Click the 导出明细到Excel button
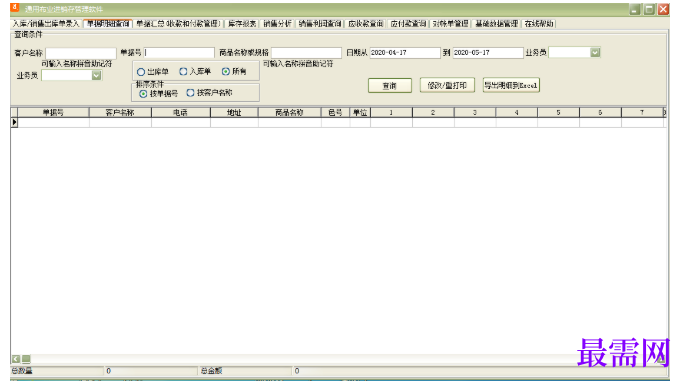This screenshot has height=384, width=689. tap(511, 85)
